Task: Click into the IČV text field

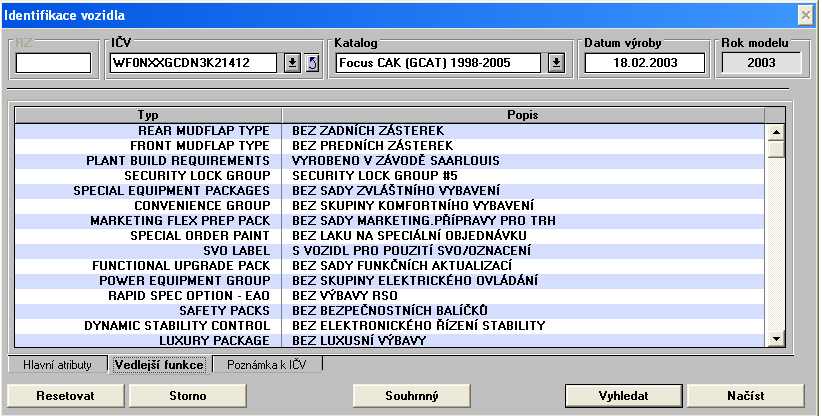Action: coord(194,63)
